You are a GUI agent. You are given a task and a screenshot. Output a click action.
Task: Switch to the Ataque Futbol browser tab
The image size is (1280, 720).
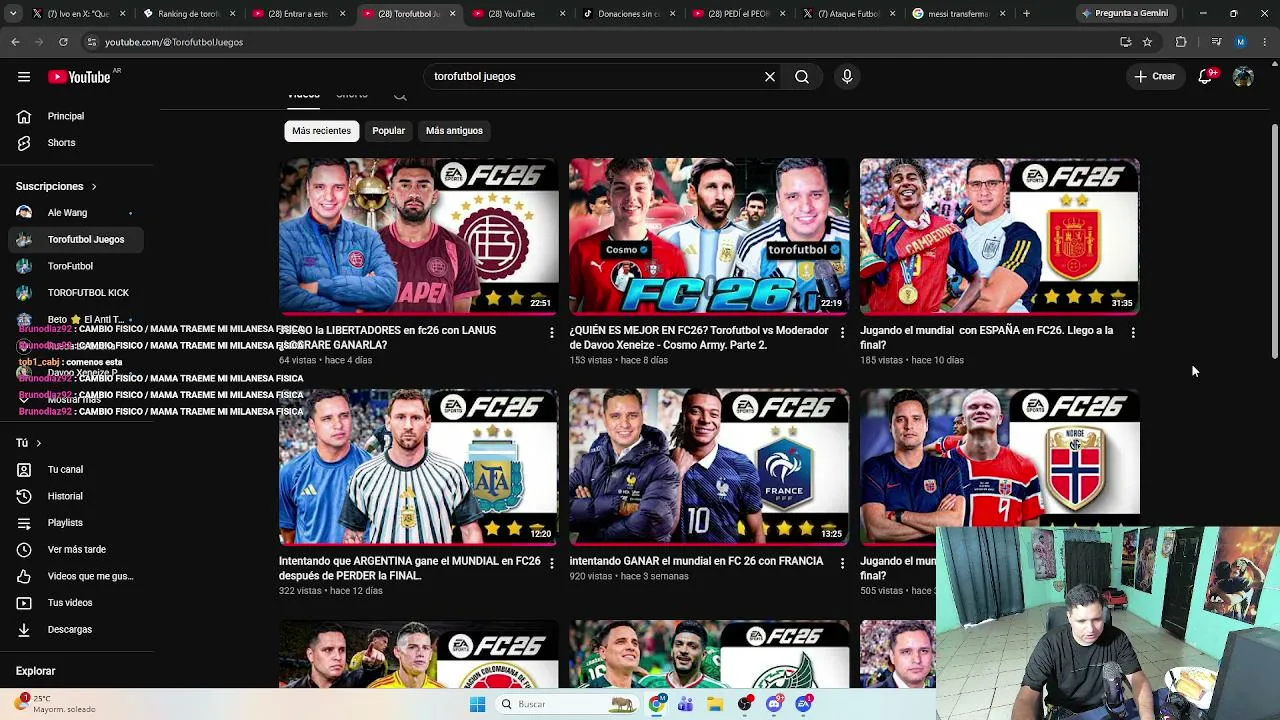(x=847, y=14)
